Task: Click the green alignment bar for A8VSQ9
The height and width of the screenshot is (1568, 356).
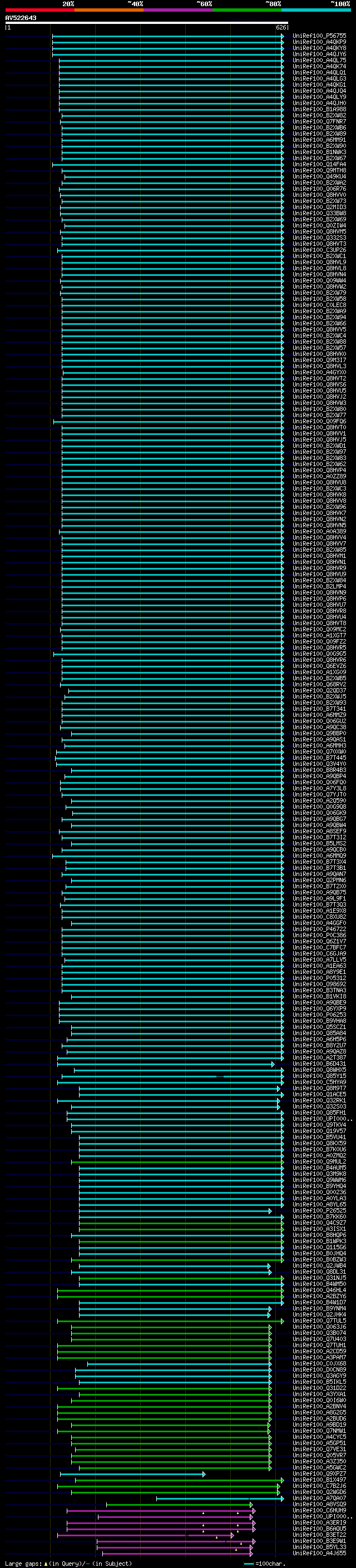Action: point(180,1505)
